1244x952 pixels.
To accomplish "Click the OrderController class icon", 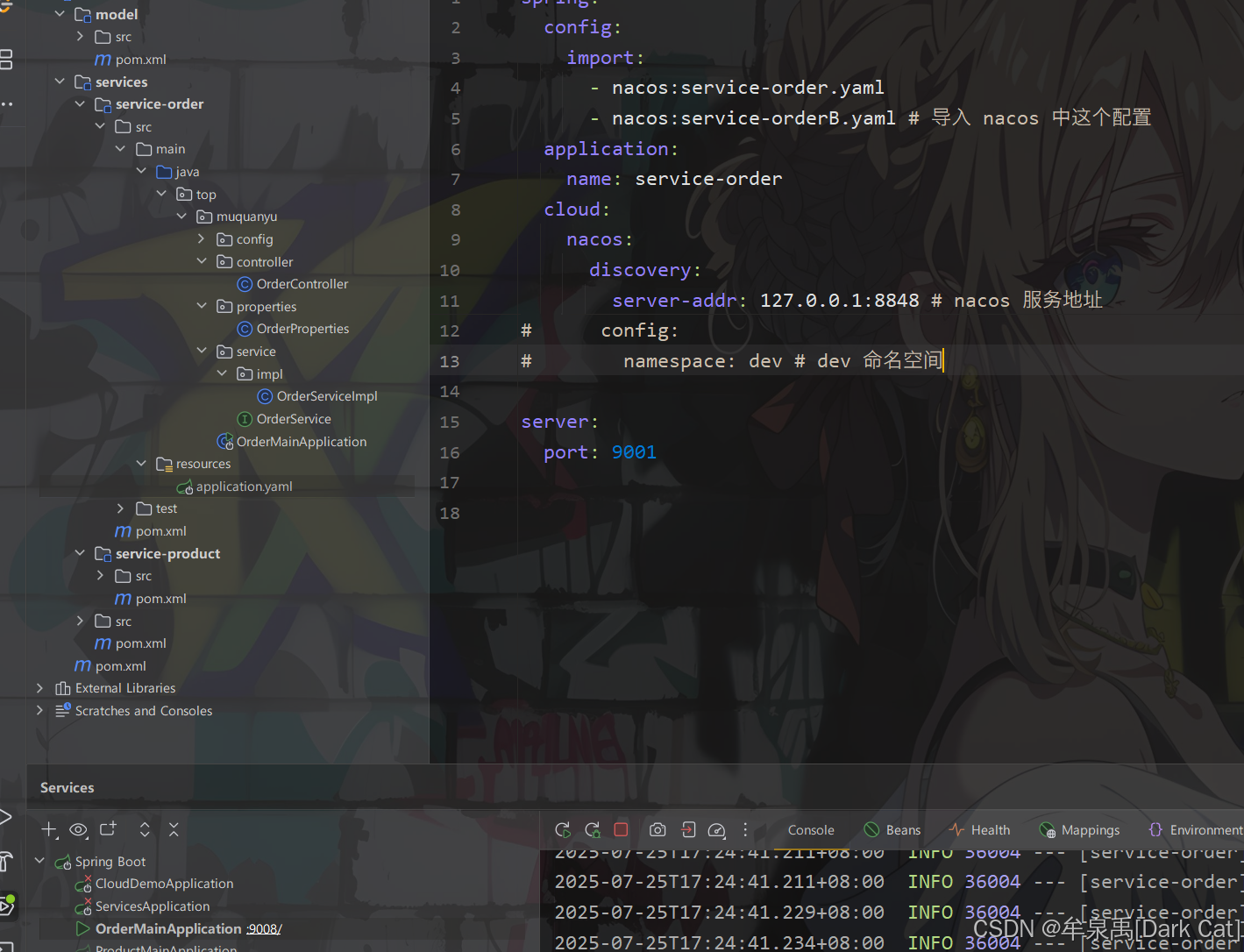I will click(245, 284).
